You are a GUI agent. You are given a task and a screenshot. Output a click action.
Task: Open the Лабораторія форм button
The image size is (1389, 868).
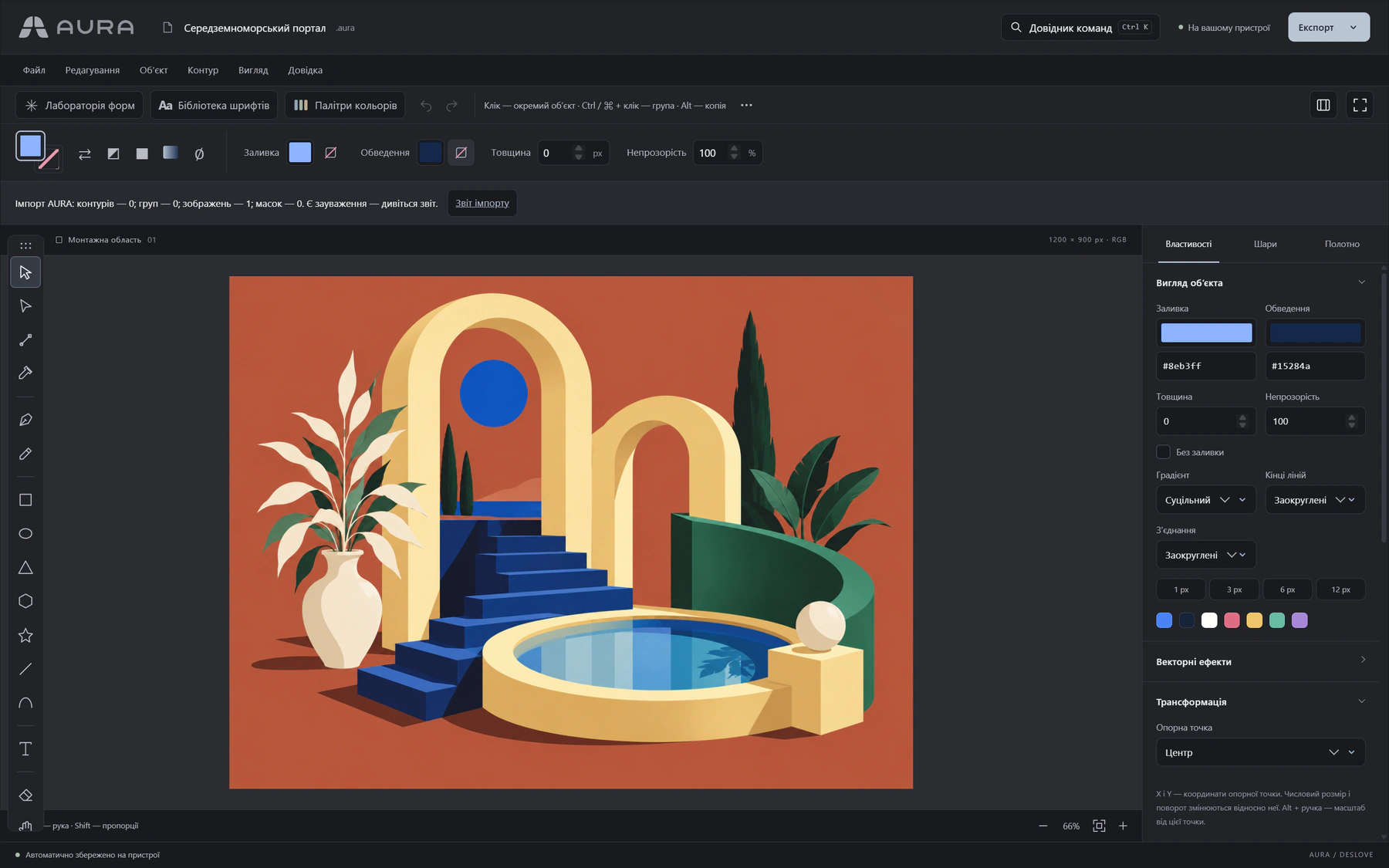(x=79, y=105)
